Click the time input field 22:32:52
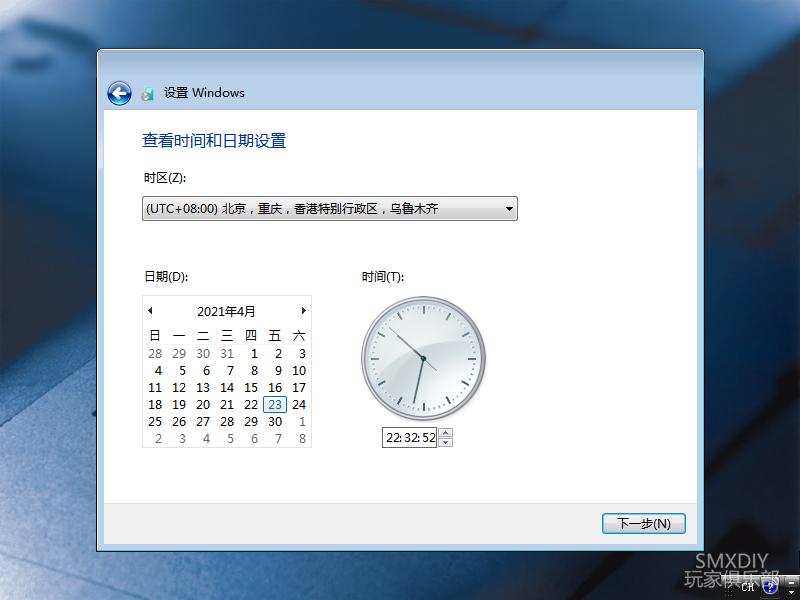 click(x=410, y=438)
